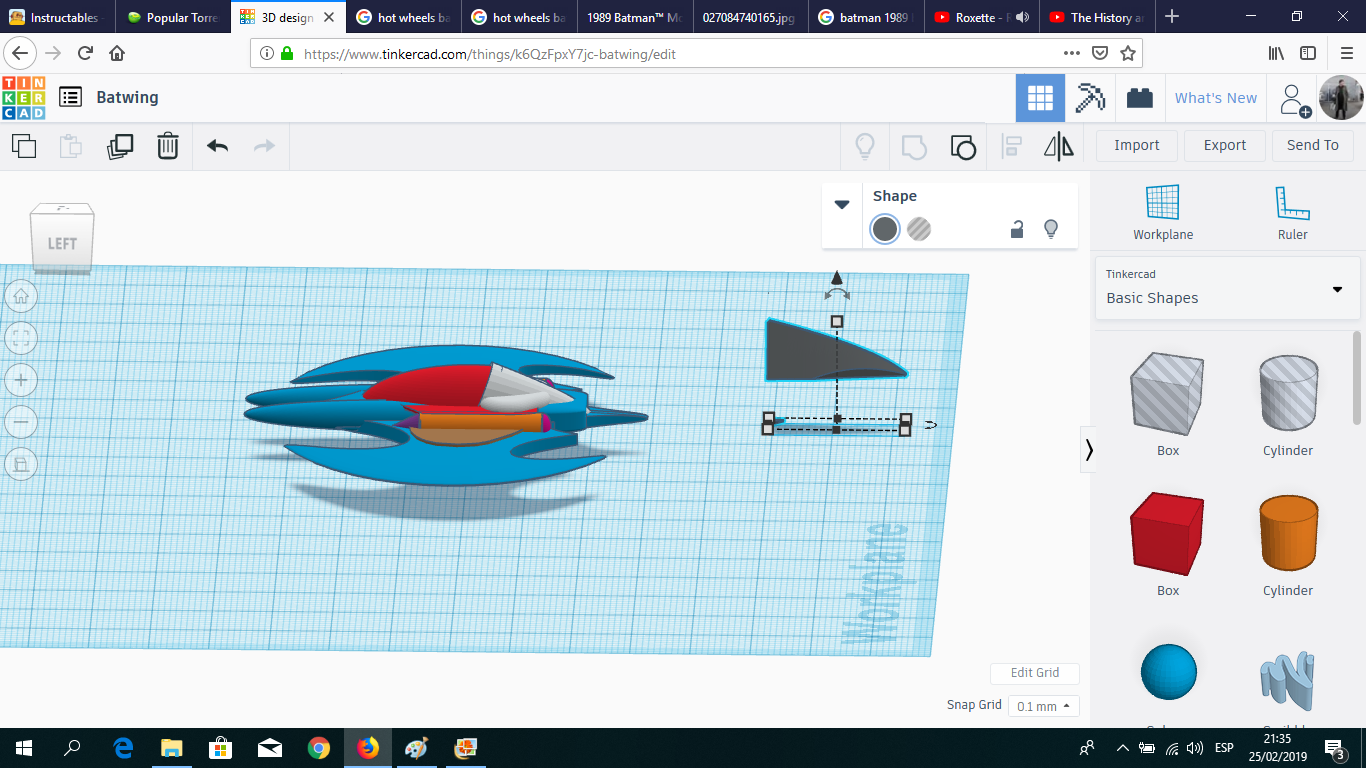This screenshot has height=768, width=1366.
Task: Select the Solid shape mode swatch
Action: coord(885,229)
